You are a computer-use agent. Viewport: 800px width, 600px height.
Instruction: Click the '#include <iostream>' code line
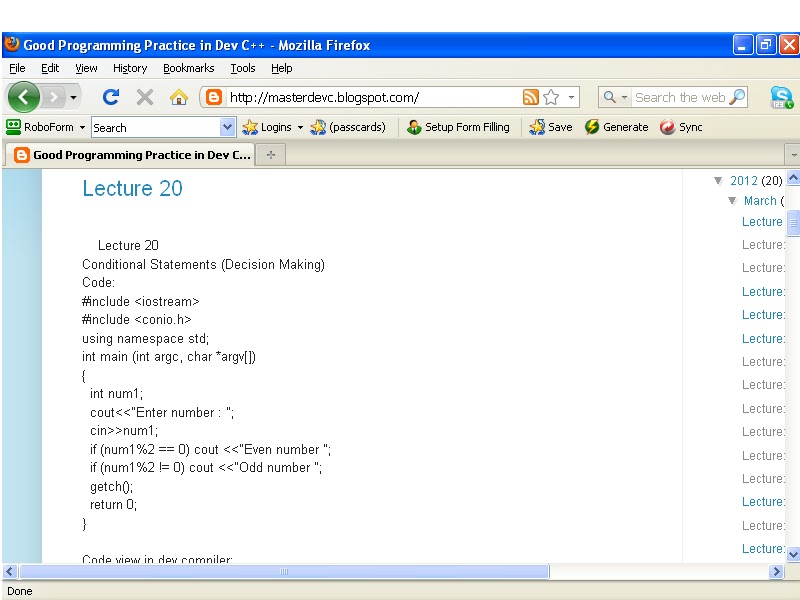pyautogui.click(x=140, y=302)
